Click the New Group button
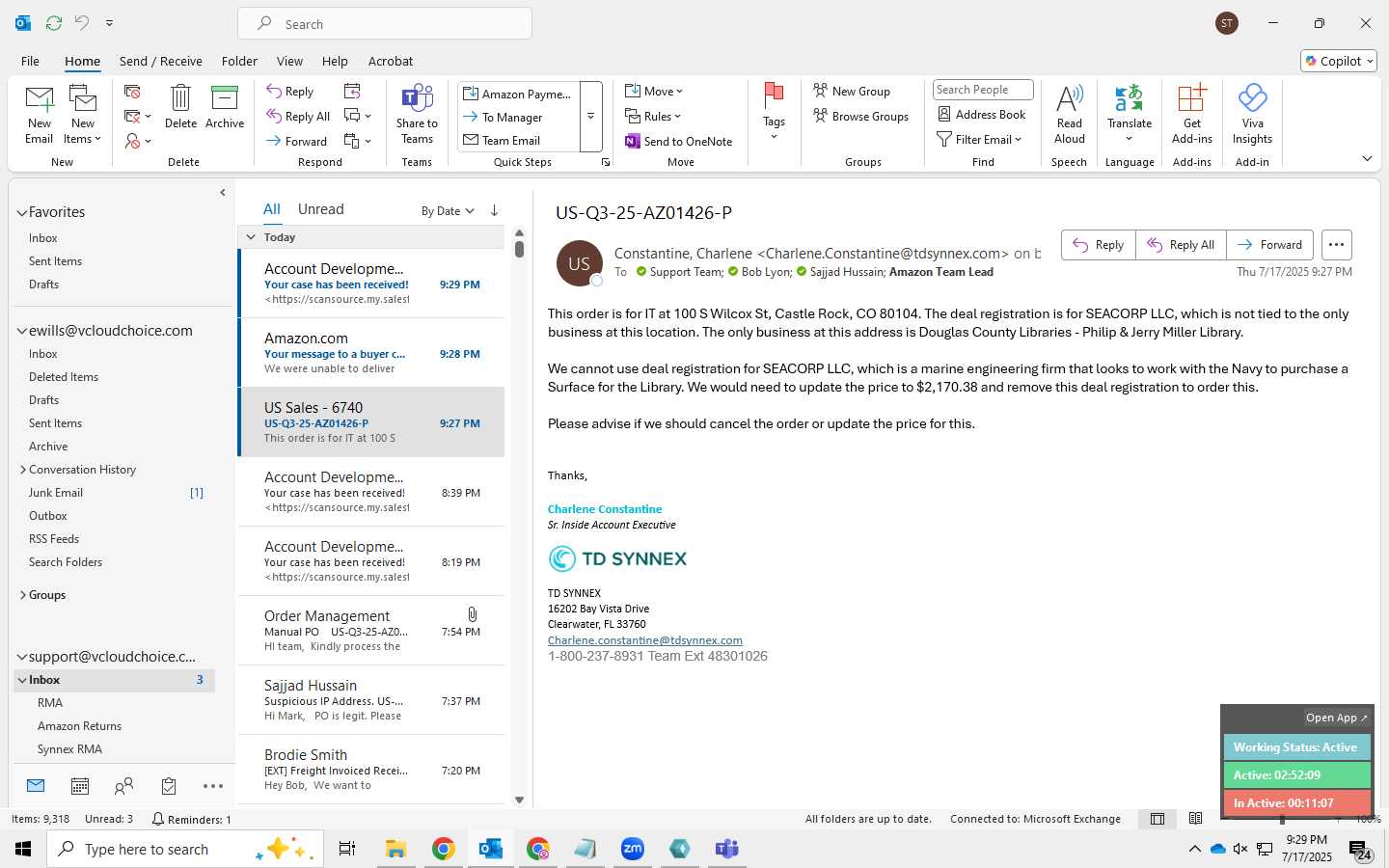Image resolution: width=1389 pixels, height=868 pixels. [x=852, y=91]
